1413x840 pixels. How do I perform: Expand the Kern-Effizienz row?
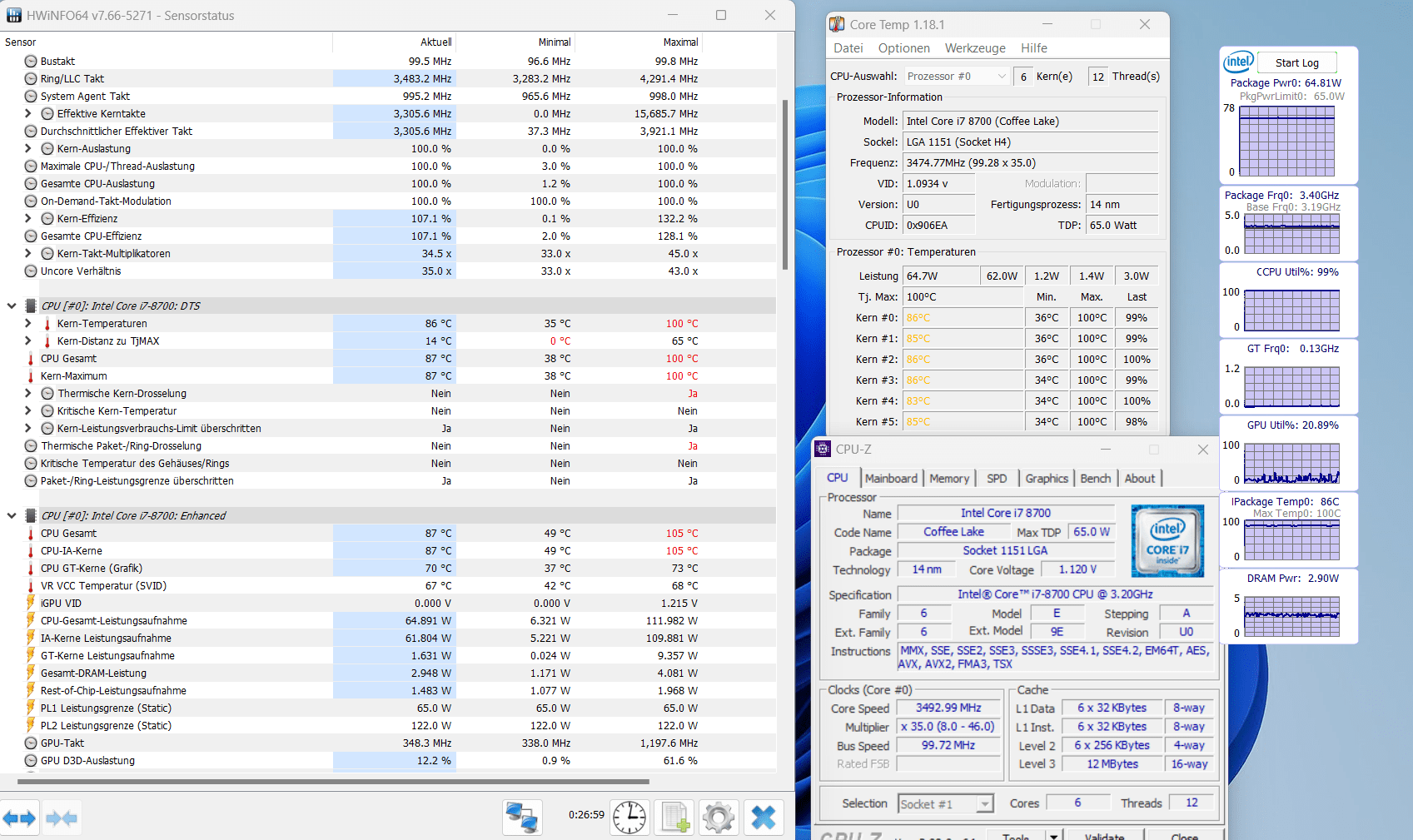[27, 218]
